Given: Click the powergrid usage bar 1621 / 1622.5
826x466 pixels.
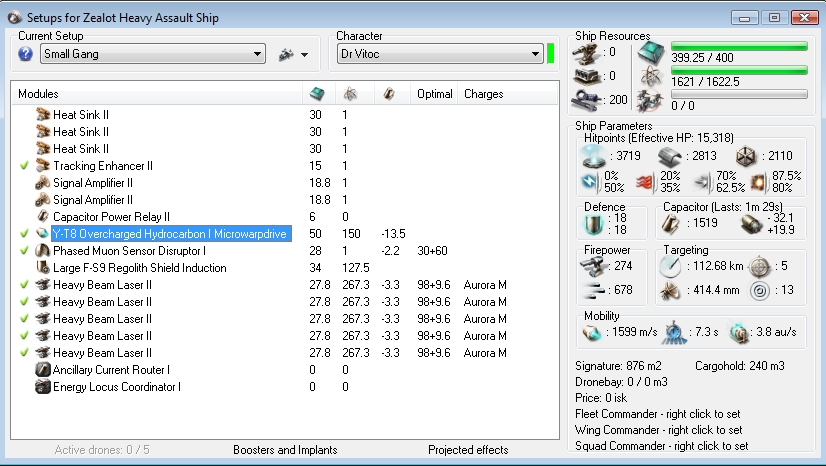Looking at the screenshot, I should [739, 70].
